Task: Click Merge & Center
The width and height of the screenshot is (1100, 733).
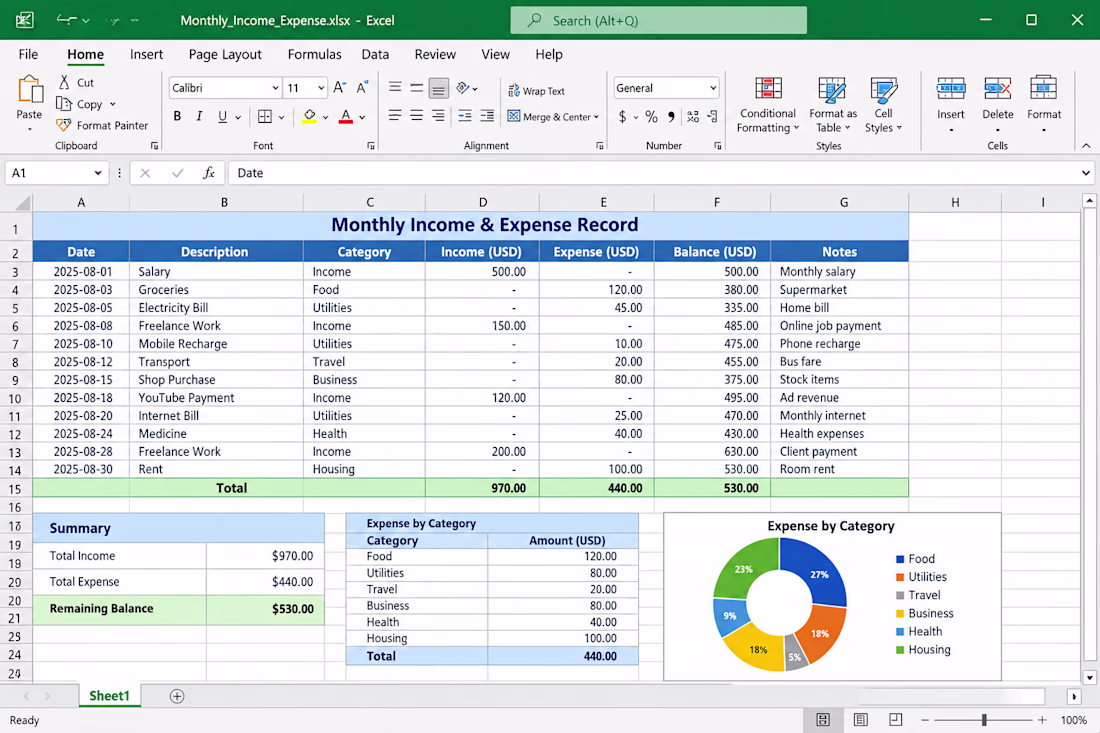Action: click(x=549, y=116)
